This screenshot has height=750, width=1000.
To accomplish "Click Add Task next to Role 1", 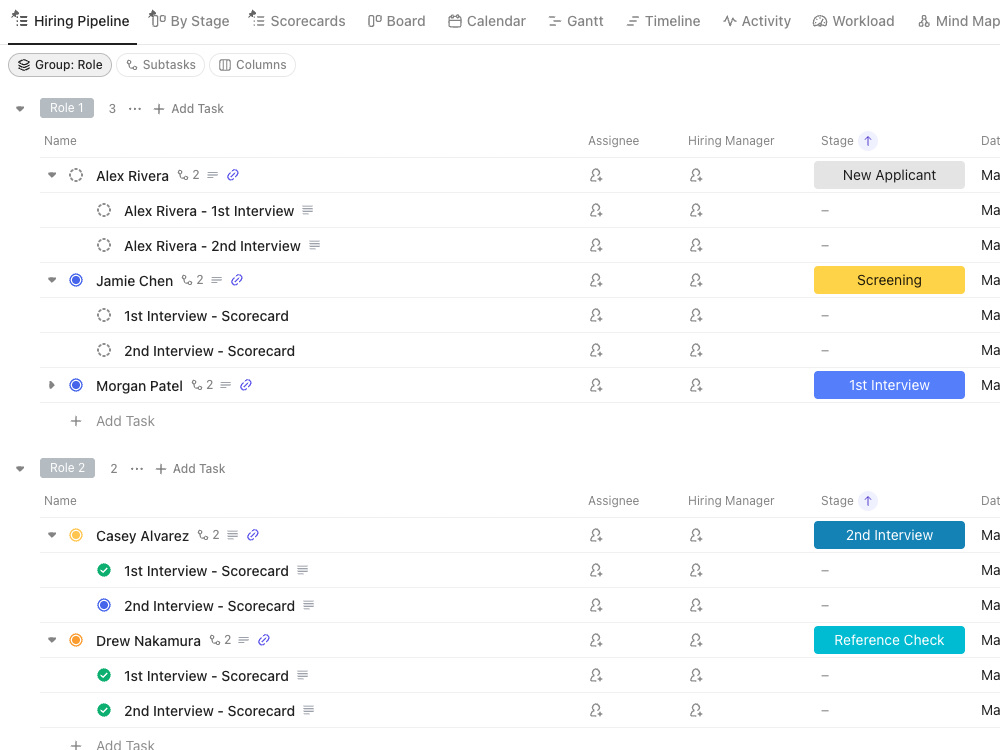I will tap(189, 108).
